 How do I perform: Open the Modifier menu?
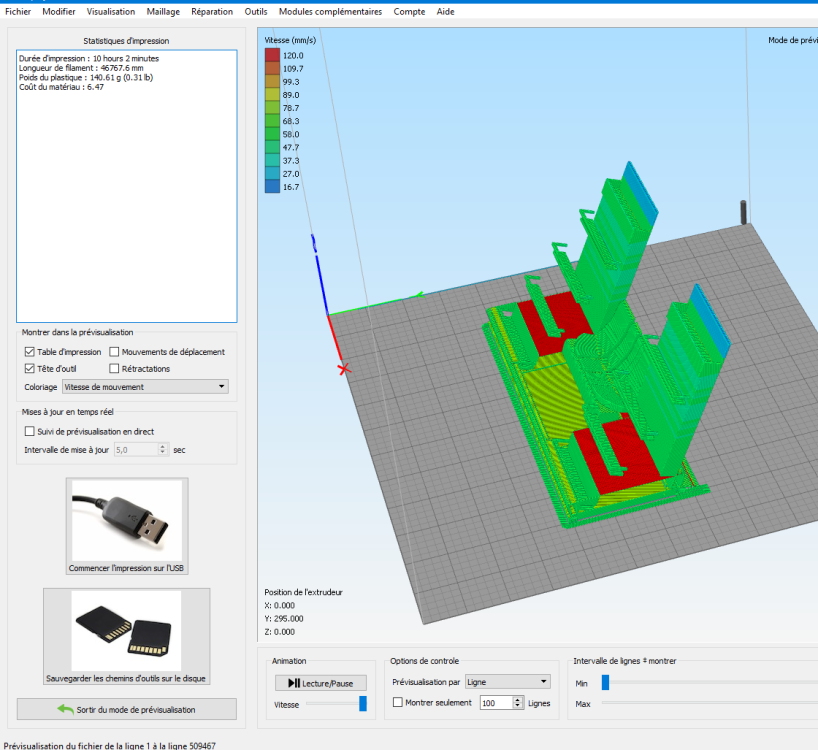pyautogui.click(x=58, y=11)
